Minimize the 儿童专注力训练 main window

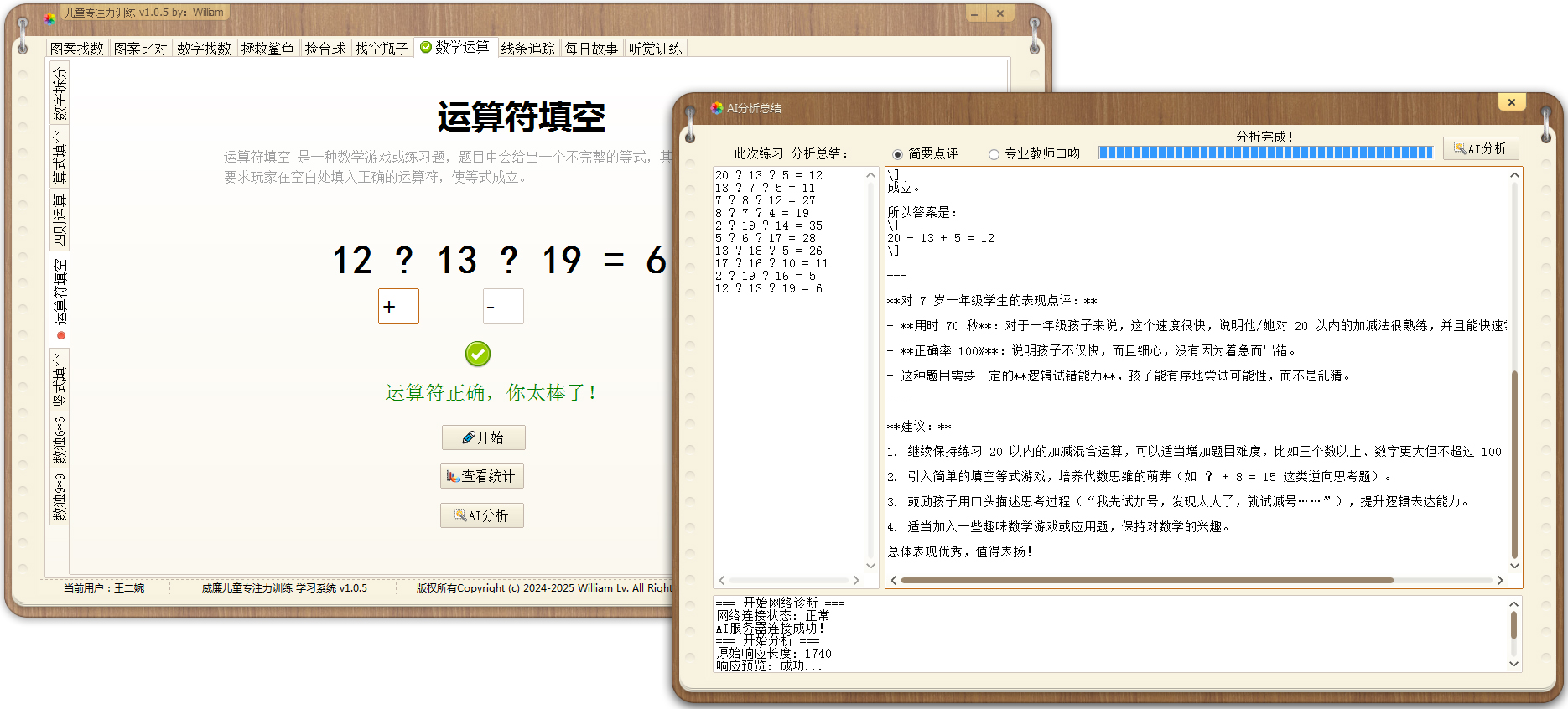click(x=974, y=13)
